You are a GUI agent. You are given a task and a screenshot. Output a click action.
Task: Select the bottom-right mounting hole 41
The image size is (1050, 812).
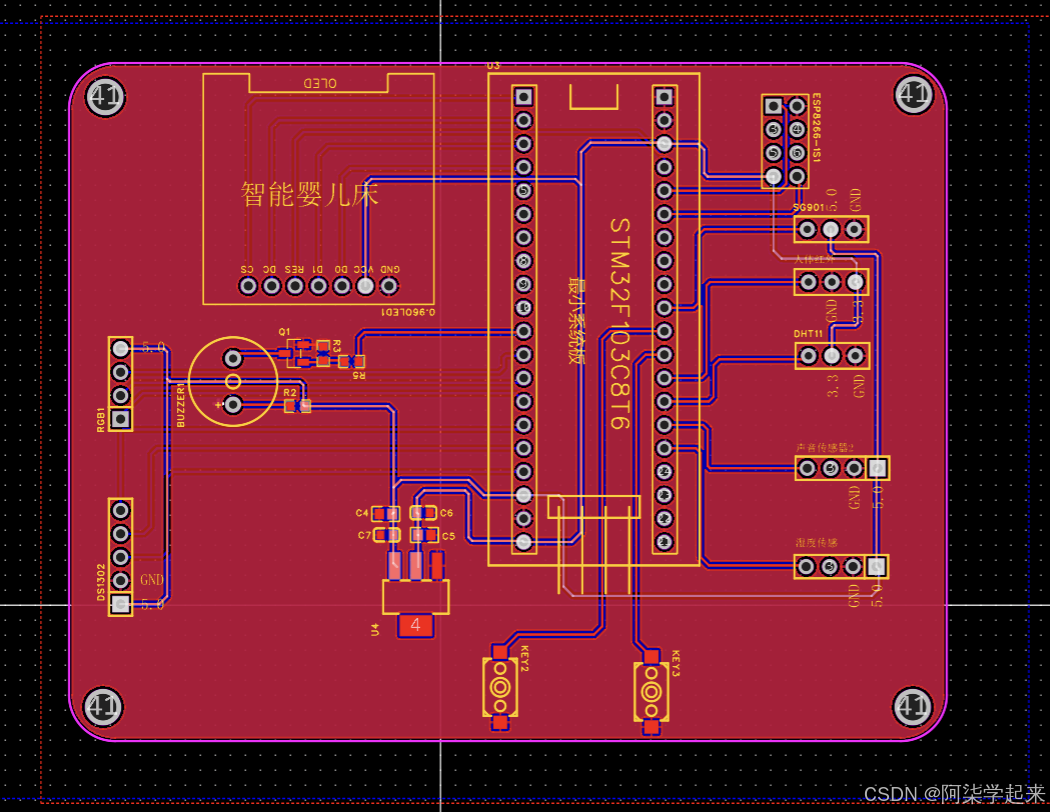point(913,706)
